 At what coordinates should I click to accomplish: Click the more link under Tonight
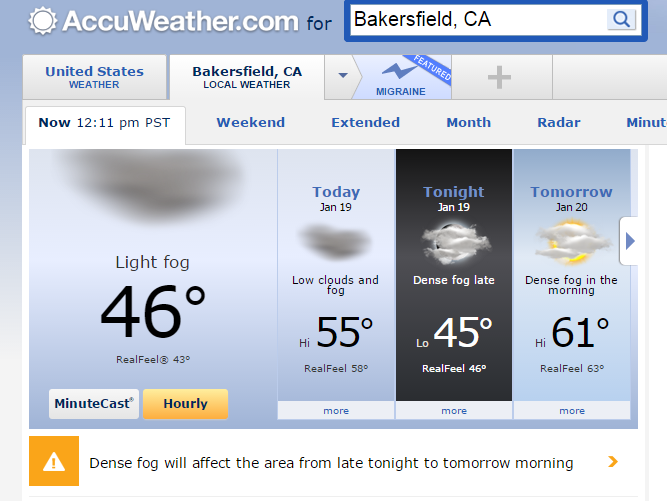coord(454,411)
